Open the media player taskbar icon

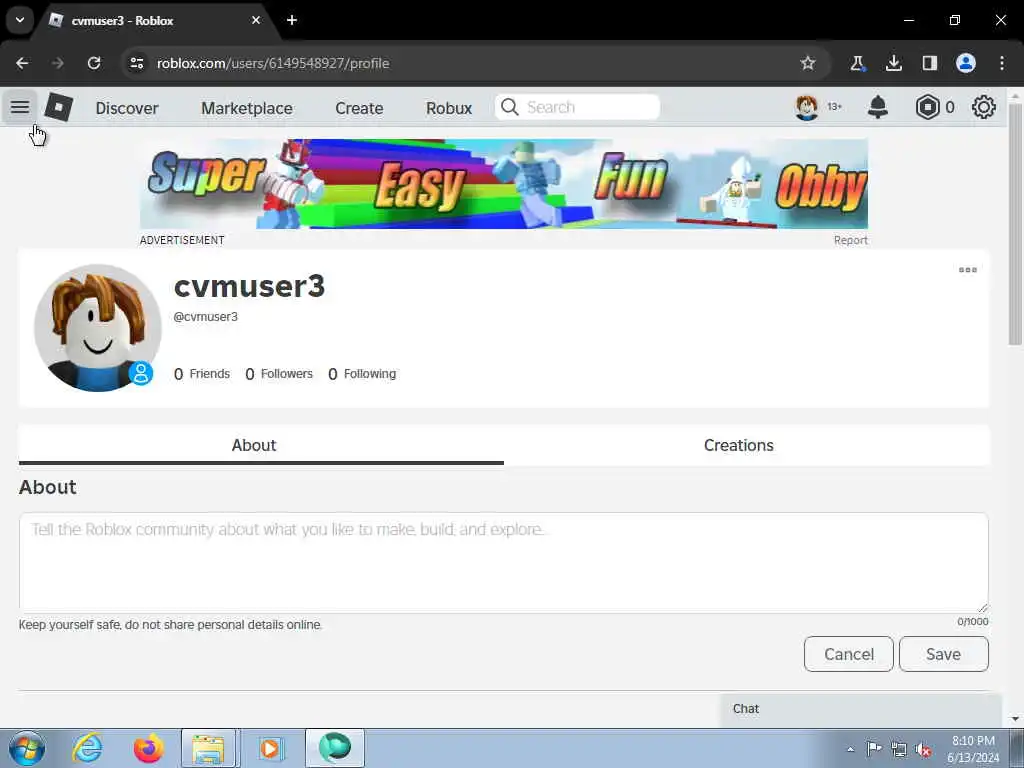click(x=270, y=748)
